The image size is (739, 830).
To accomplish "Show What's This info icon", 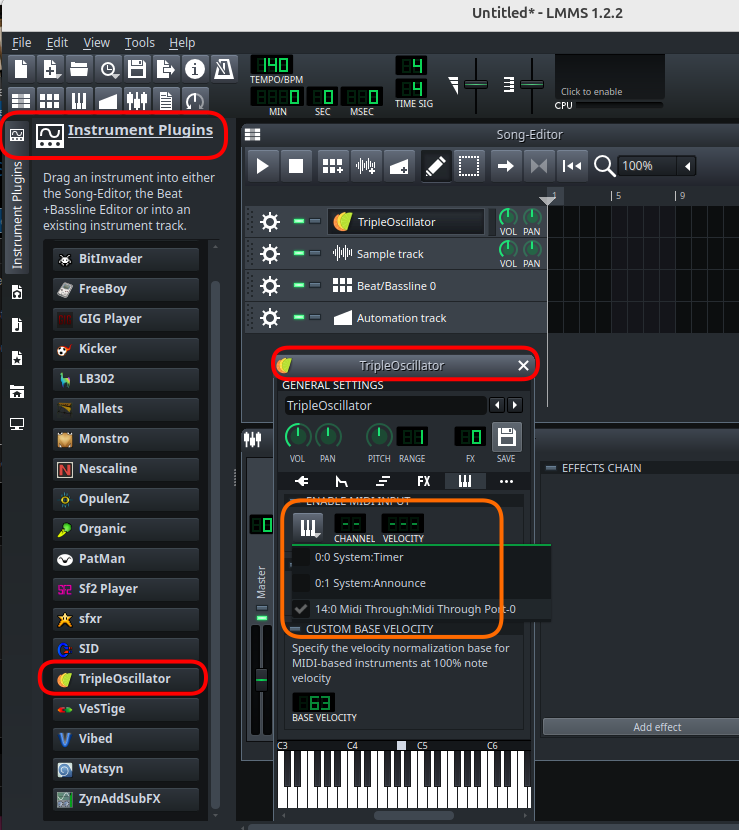I will click(x=195, y=69).
